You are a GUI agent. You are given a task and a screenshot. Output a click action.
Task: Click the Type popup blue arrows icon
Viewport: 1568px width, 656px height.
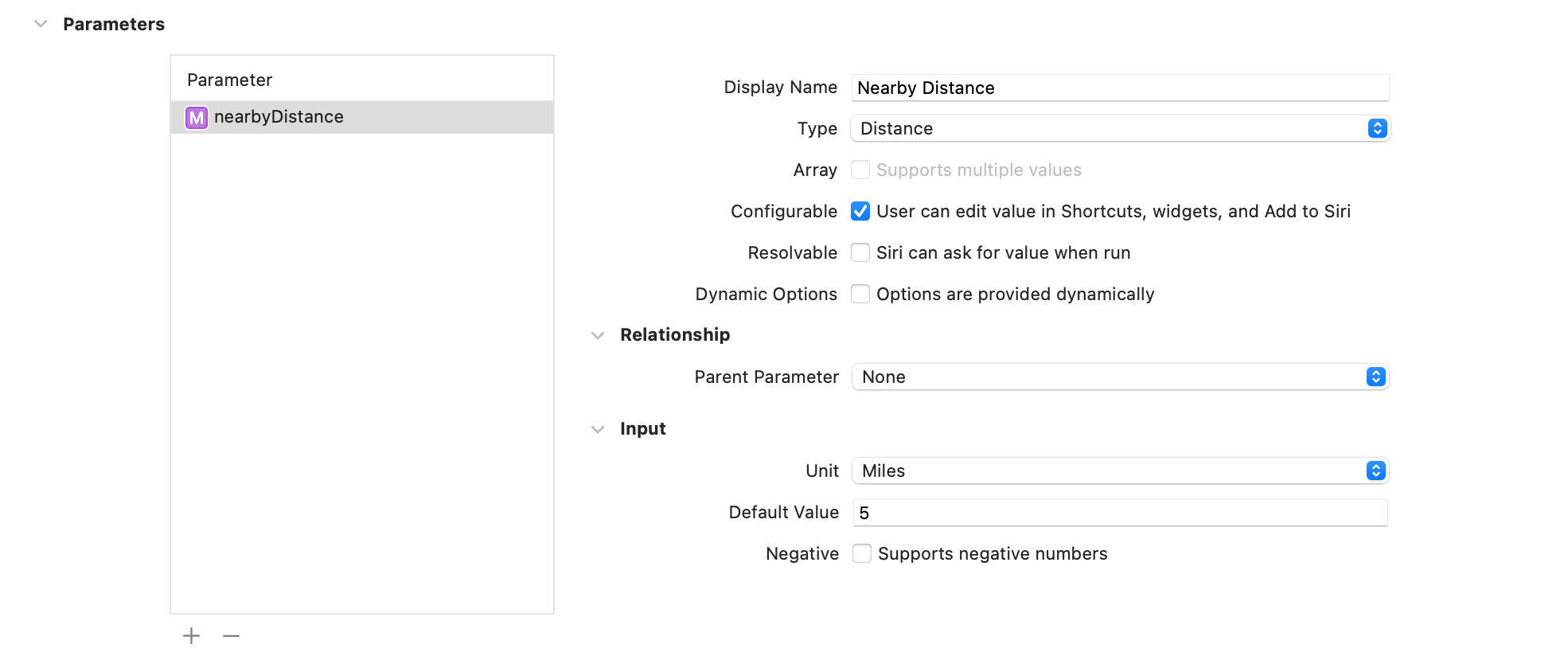(1377, 129)
